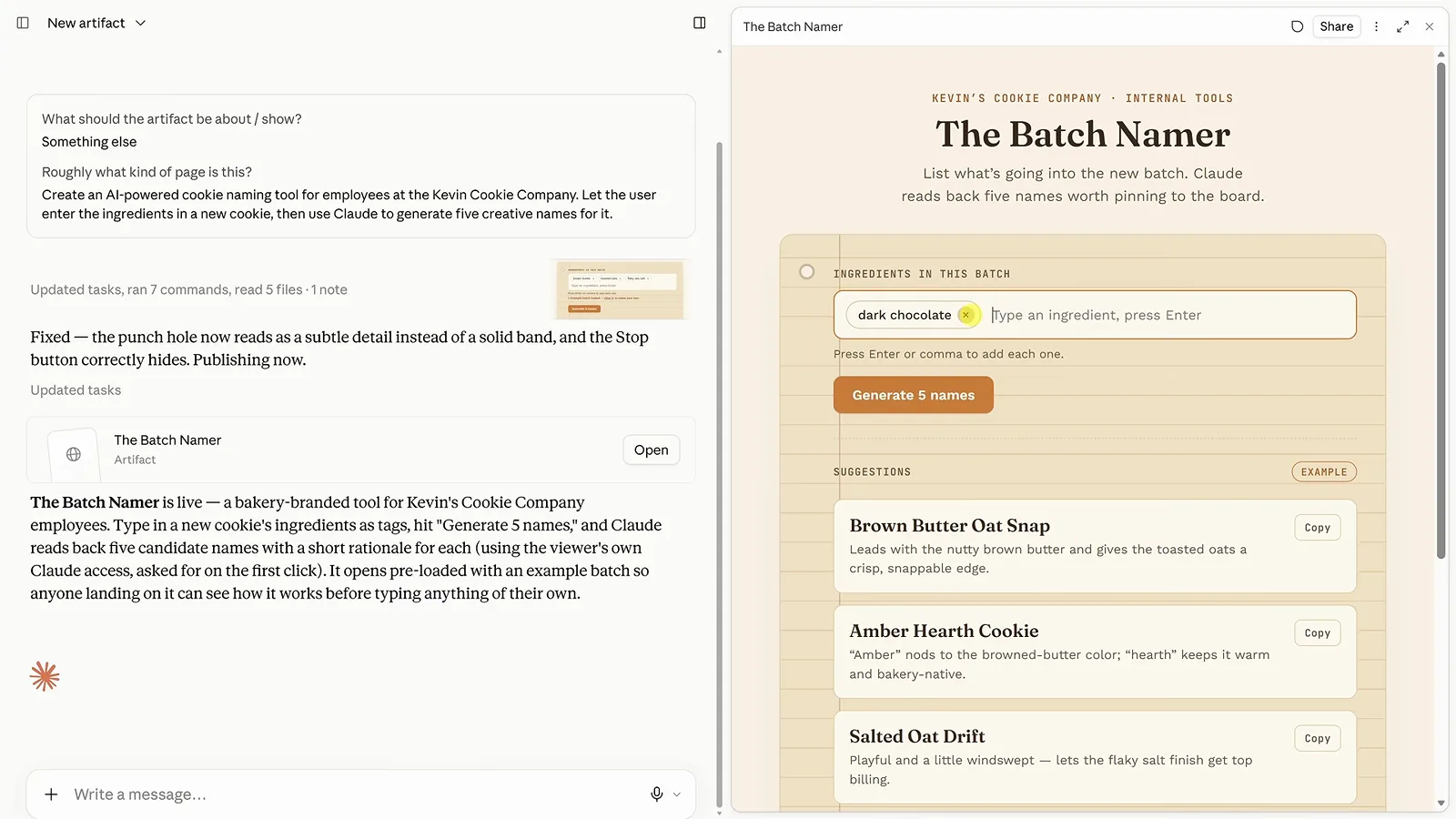1456x819 pixels.
Task: Click 'Salted Oat Drift' heading
Action: point(916,736)
